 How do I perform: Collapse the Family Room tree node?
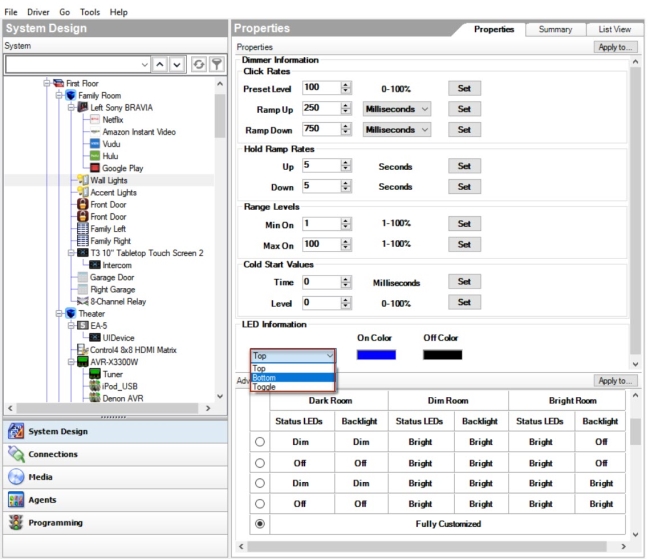tap(59, 95)
